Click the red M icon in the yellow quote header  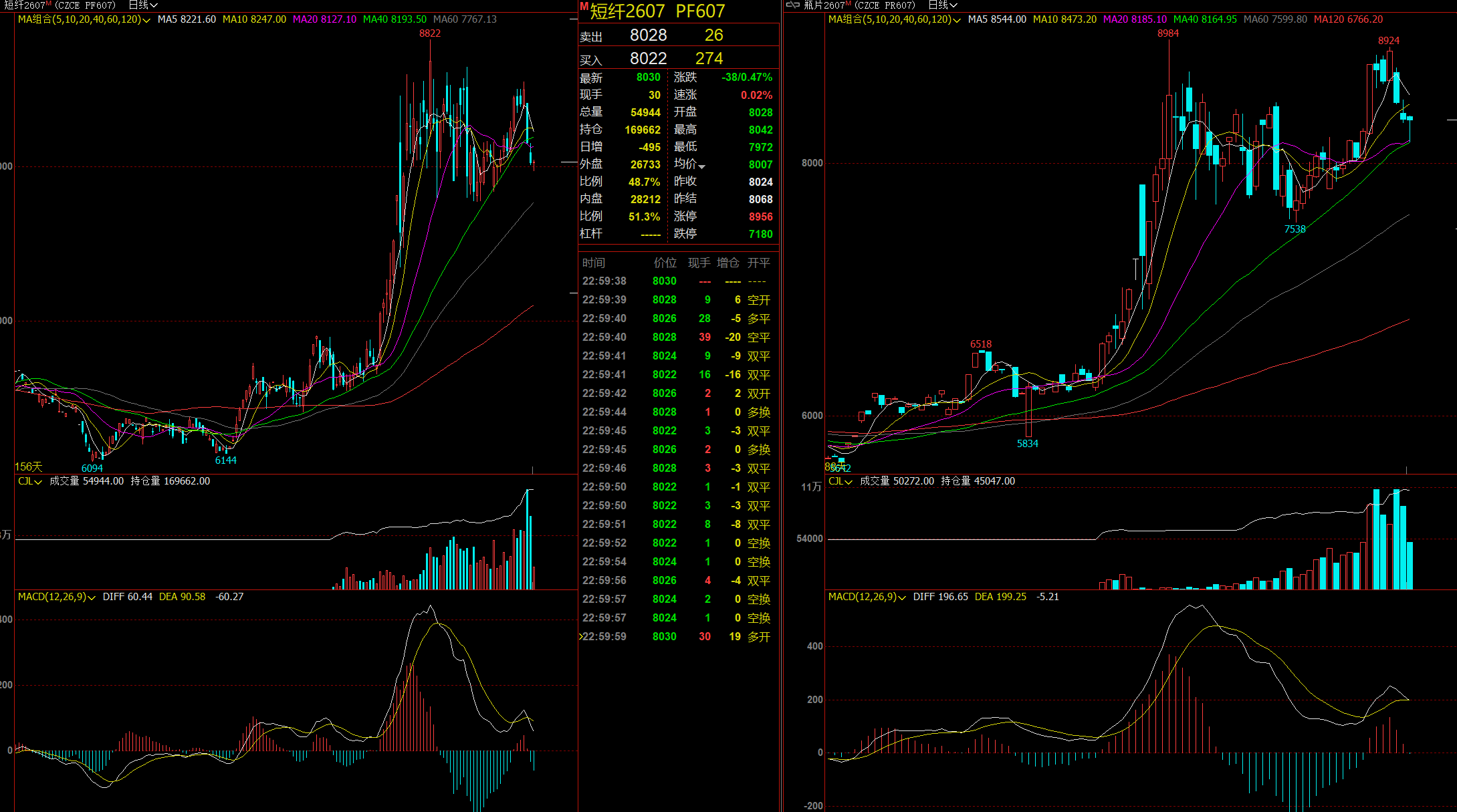point(584,7)
